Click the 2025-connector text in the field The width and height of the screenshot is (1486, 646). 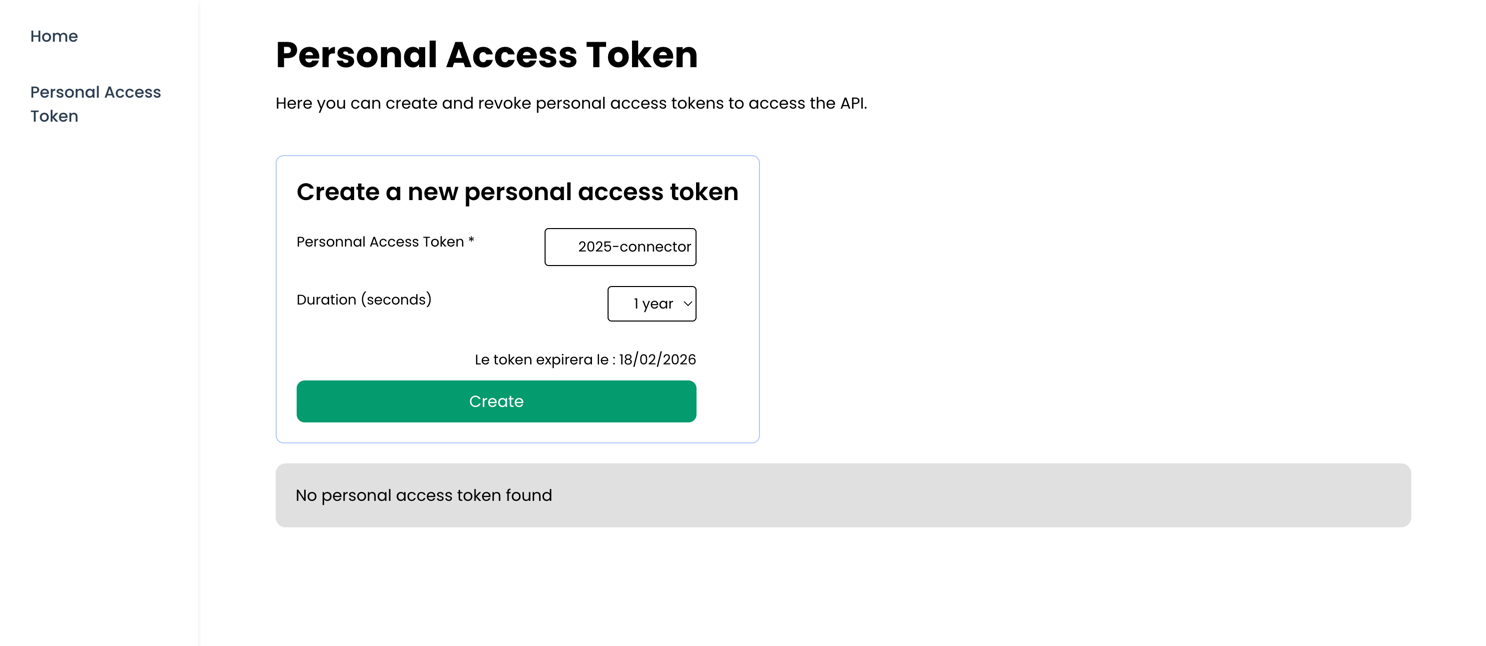pyautogui.click(x=634, y=247)
